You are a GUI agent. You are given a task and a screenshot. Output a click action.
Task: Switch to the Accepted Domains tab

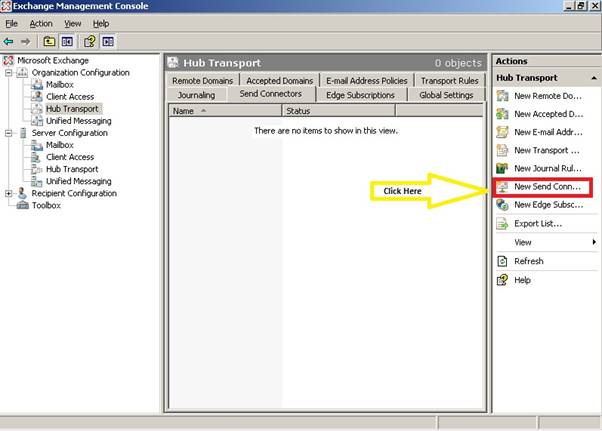tap(280, 81)
